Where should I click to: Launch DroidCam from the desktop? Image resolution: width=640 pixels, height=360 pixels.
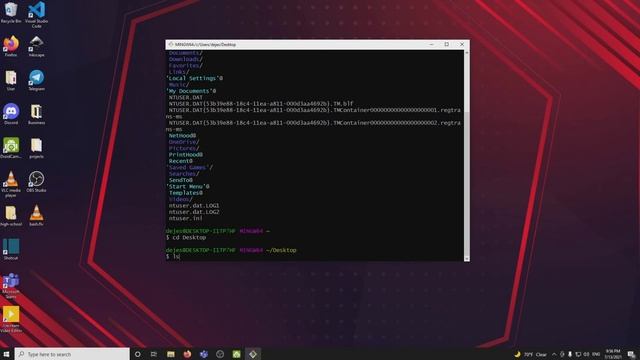click(x=11, y=148)
